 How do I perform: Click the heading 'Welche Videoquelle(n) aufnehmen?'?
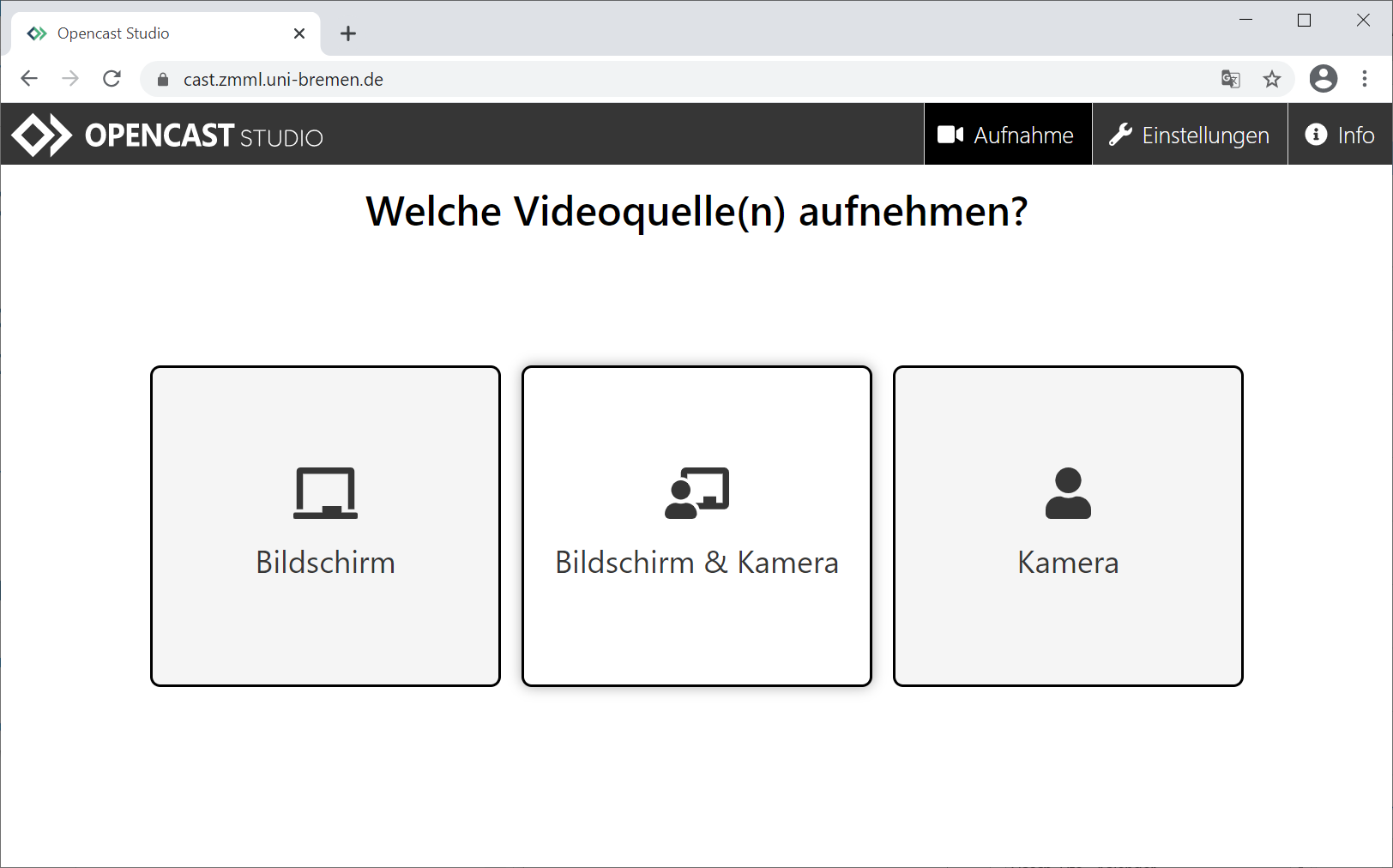tap(696, 212)
